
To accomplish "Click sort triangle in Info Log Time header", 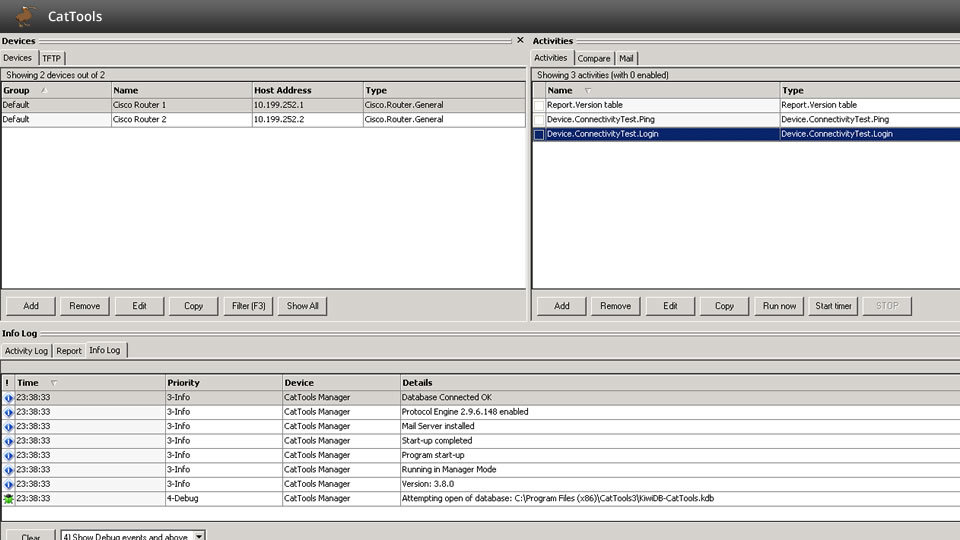I will [x=54, y=382].
